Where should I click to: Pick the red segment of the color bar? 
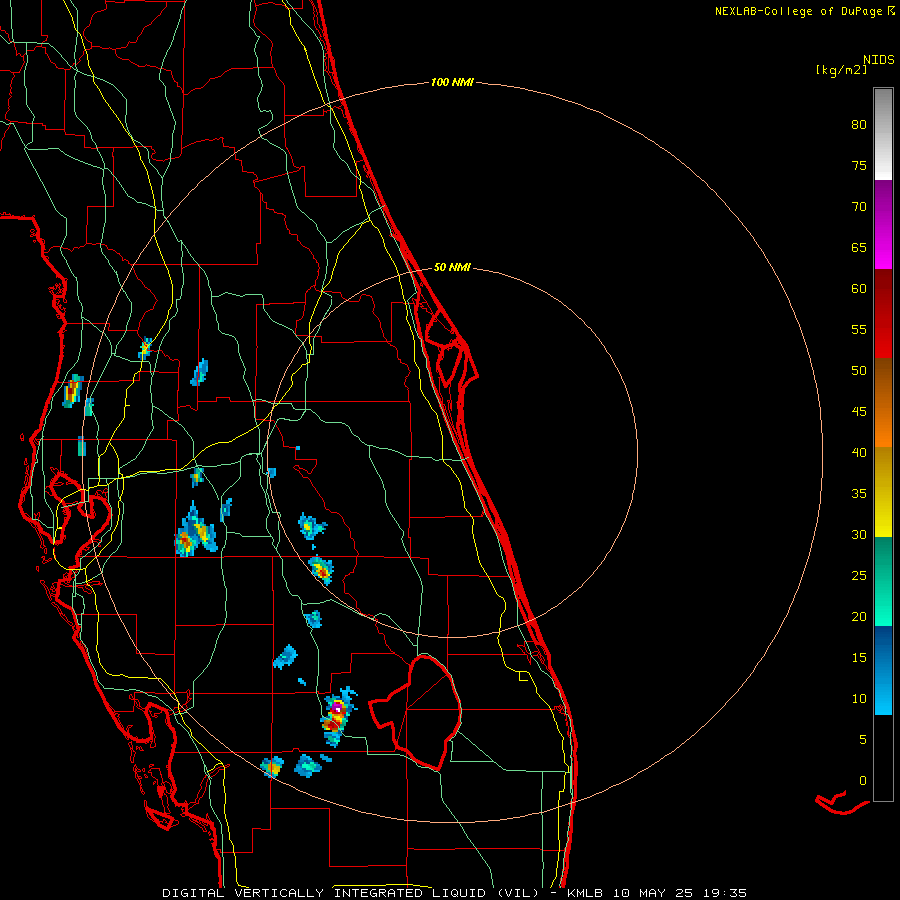[x=883, y=313]
